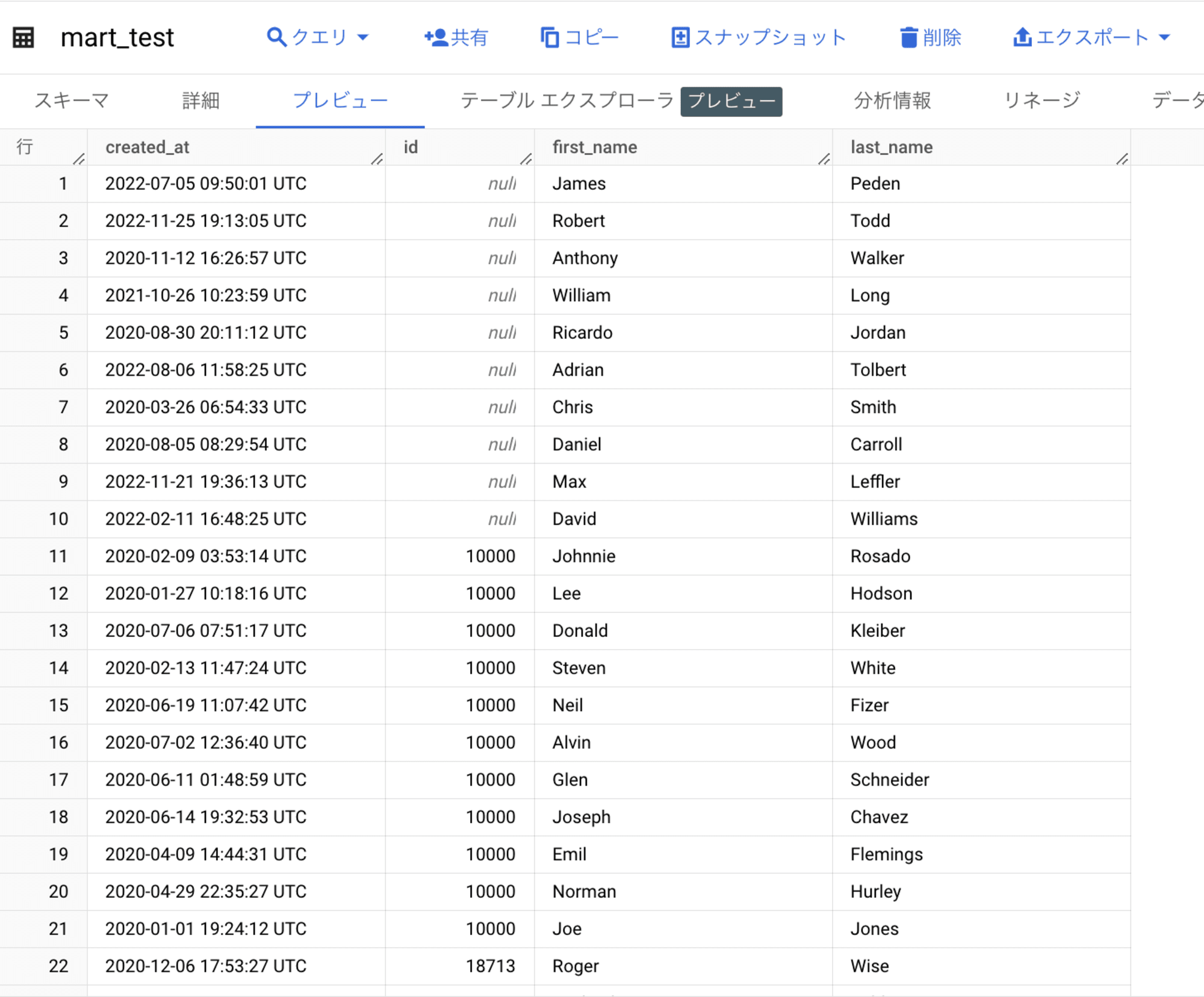Click the 削除 delete button
Image resolution: width=1204 pixels, height=997 pixels.
pos(931,37)
